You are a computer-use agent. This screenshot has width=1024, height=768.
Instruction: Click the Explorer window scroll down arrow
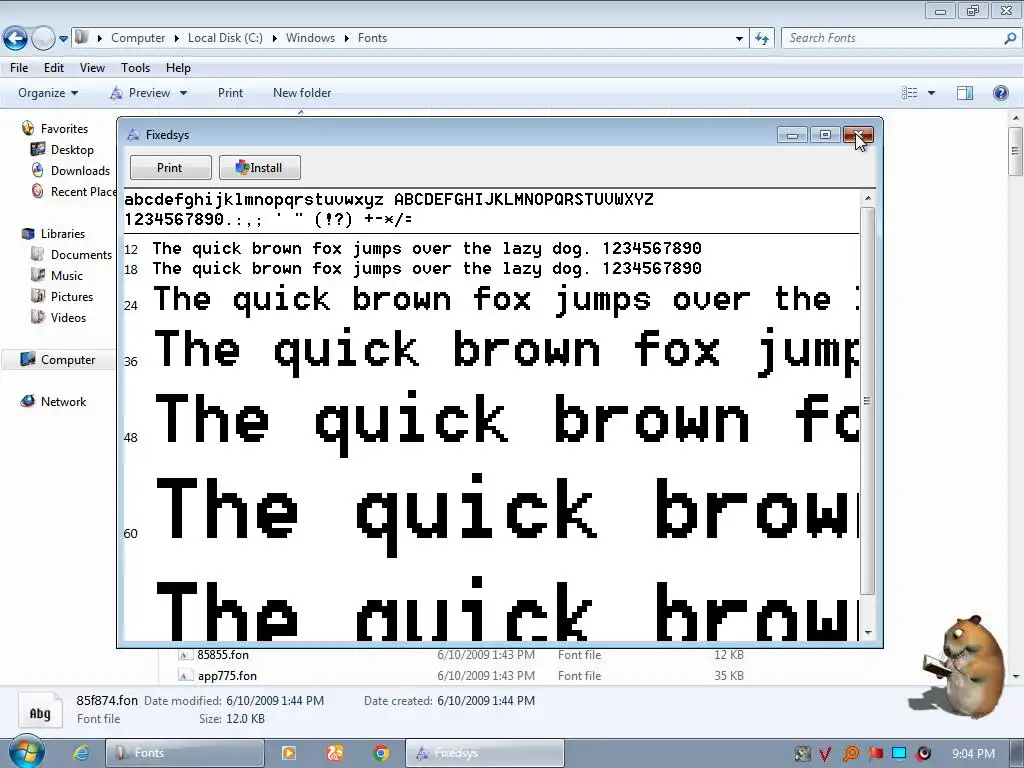[x=1015, y=677]
